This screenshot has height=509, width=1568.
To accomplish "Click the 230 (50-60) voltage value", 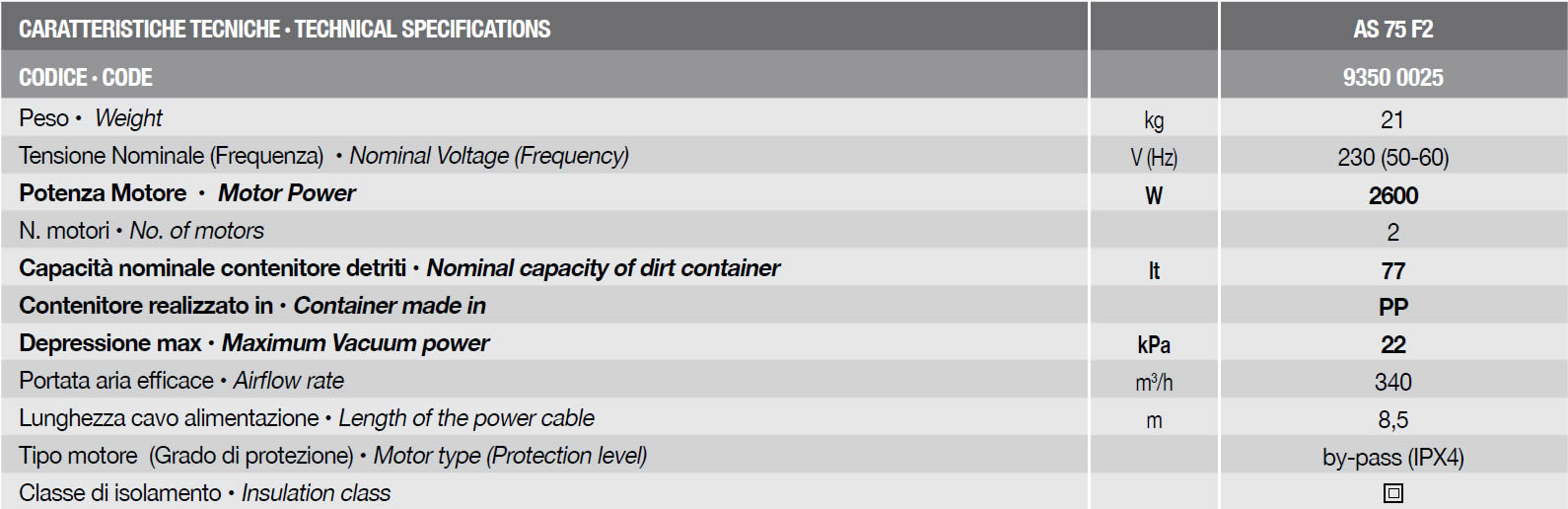I will point(1392,158).
